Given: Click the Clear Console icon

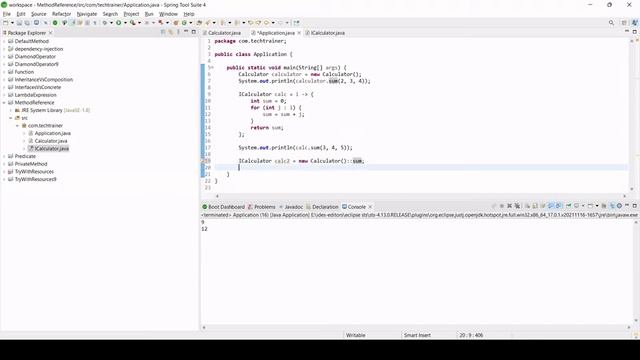Looking at the screenshot, I should point(527,206).
